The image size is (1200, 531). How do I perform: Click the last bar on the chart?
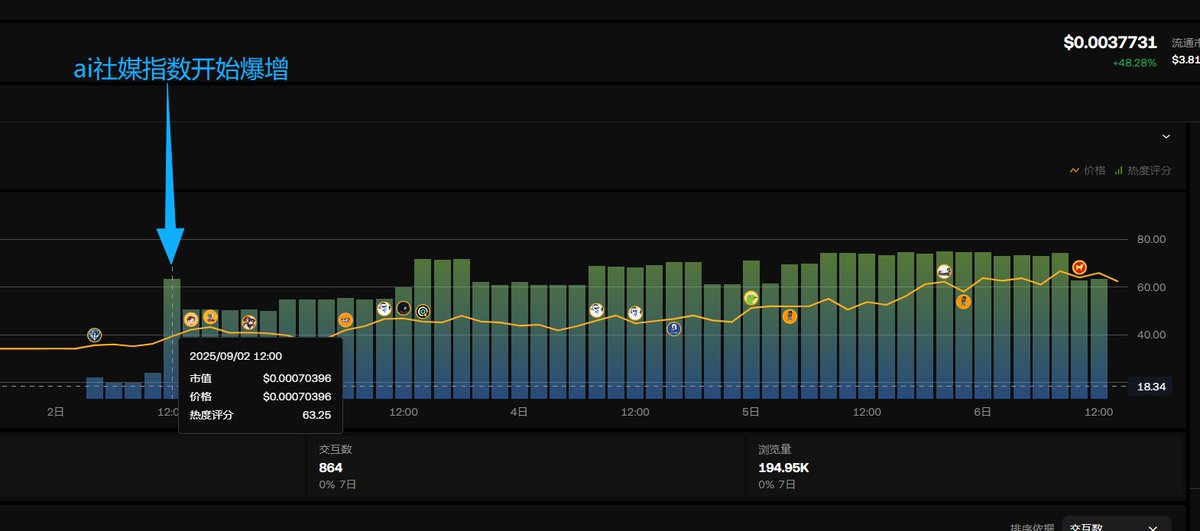[x=1099, y=339]
